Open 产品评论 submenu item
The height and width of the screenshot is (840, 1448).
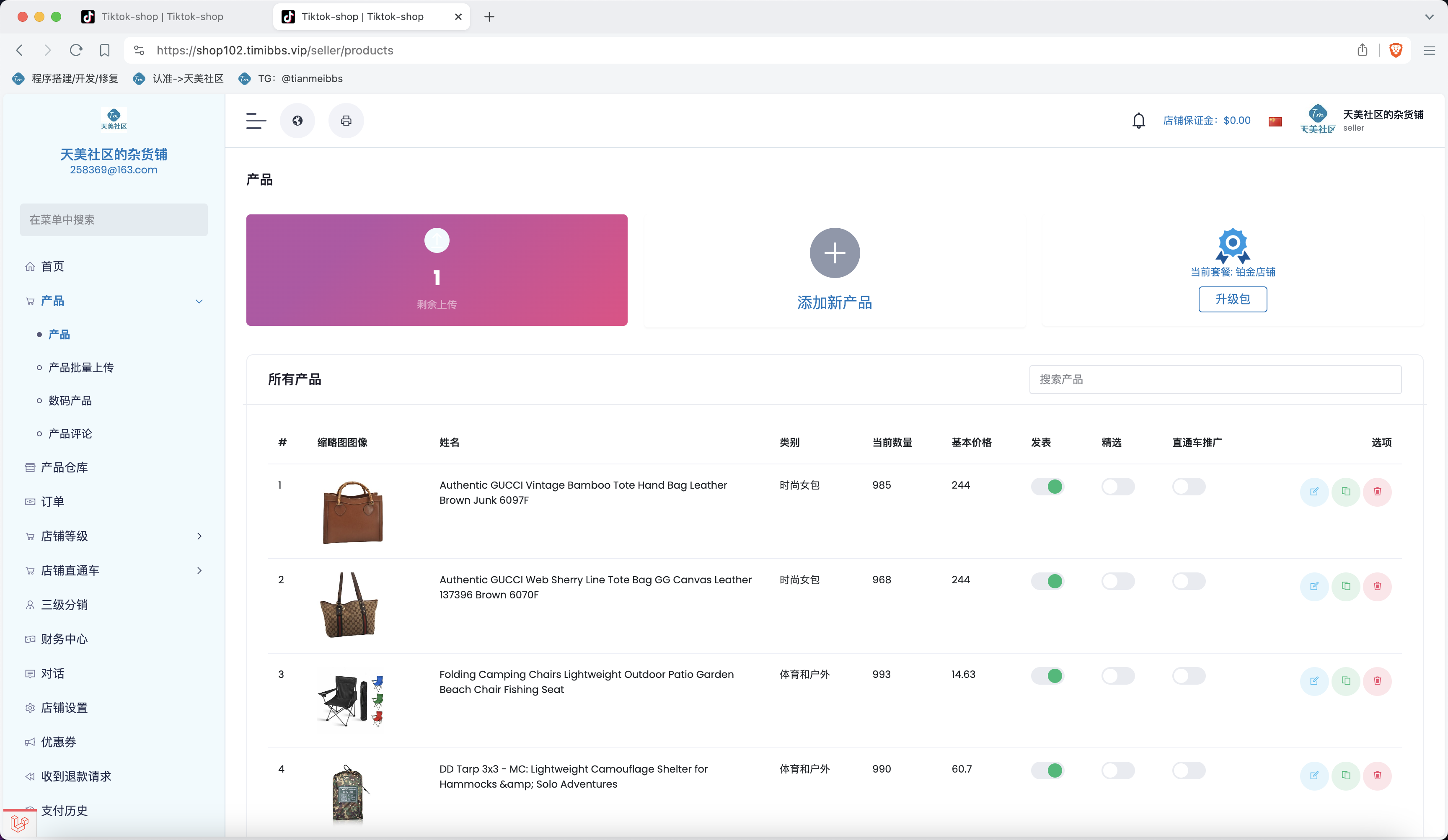click(70, 433)
